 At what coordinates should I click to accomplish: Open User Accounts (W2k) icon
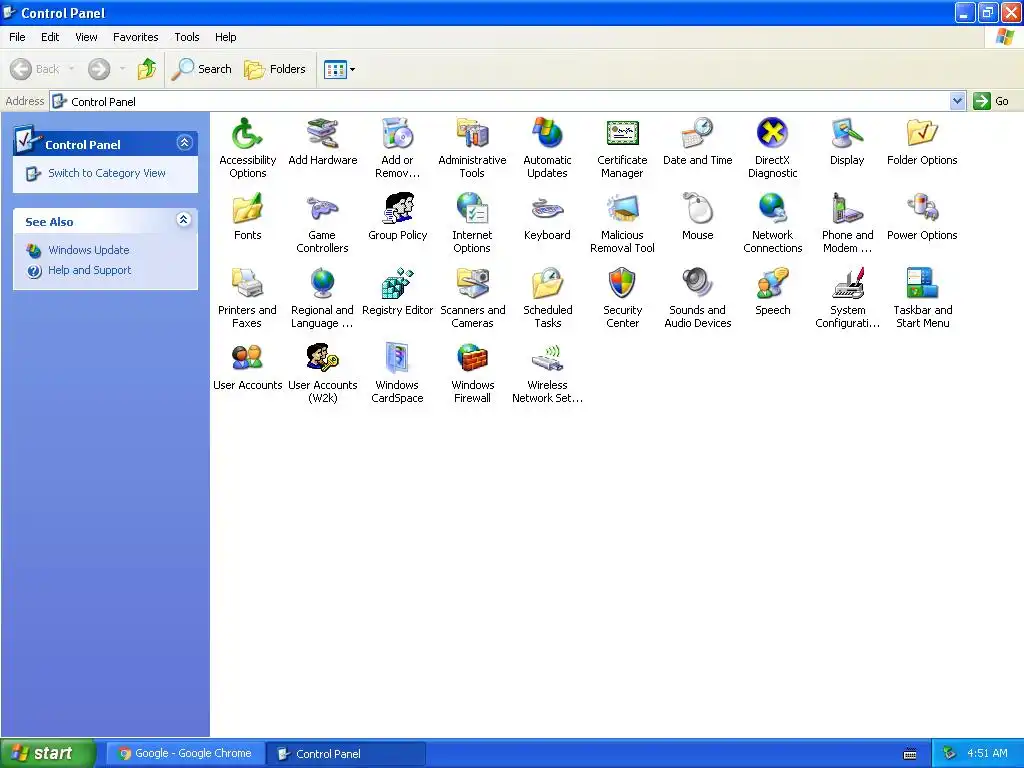coord(323,359)
